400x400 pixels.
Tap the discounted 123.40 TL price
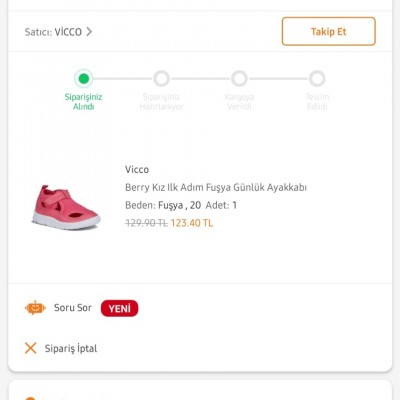192,223
